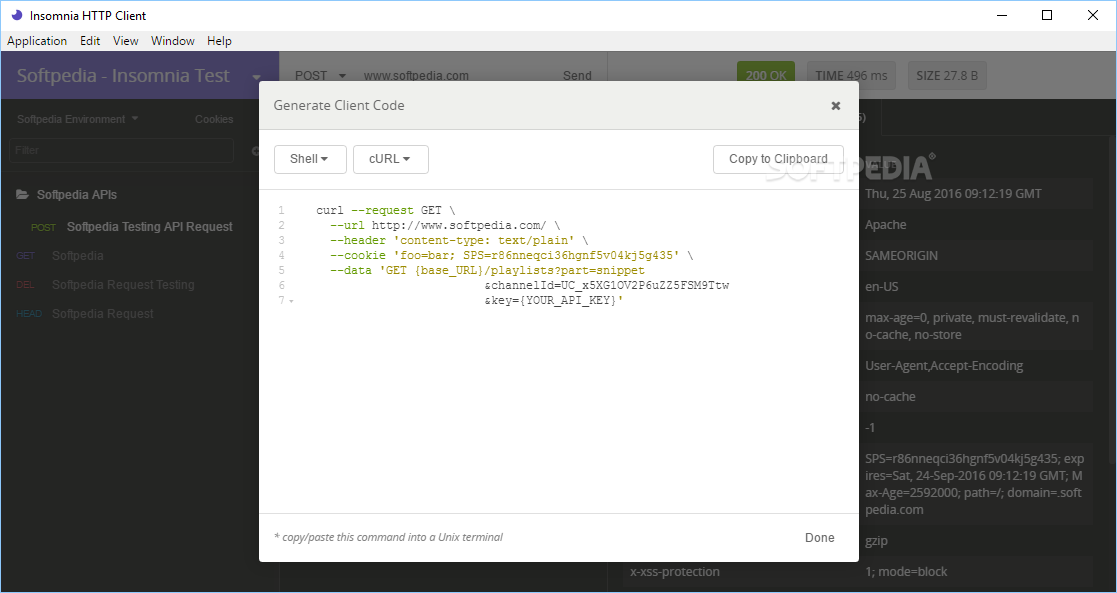Viewport: 1117px width, 593px height.
Task: Open the cURL client dropdown
Action: 390,159
